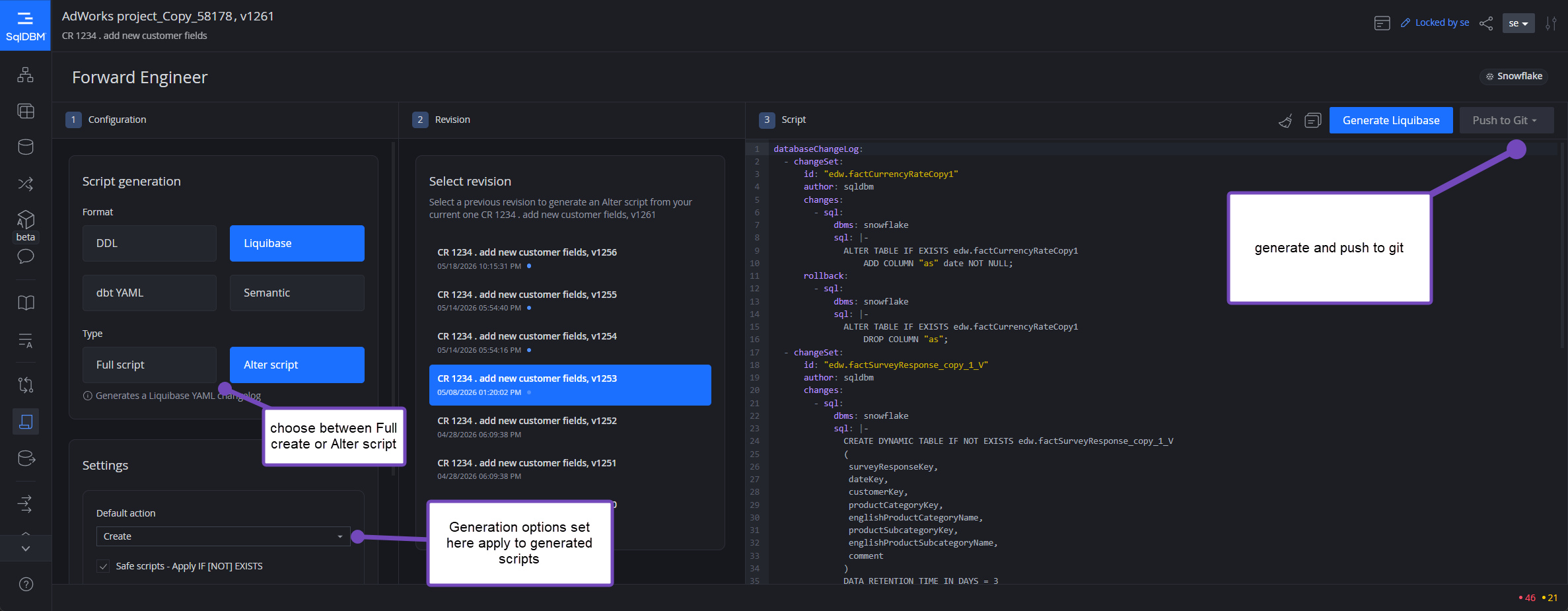The height and width of the screenshot is (611, 1568).
Task: Select revision v1254
Action: [x=570, y=343]
